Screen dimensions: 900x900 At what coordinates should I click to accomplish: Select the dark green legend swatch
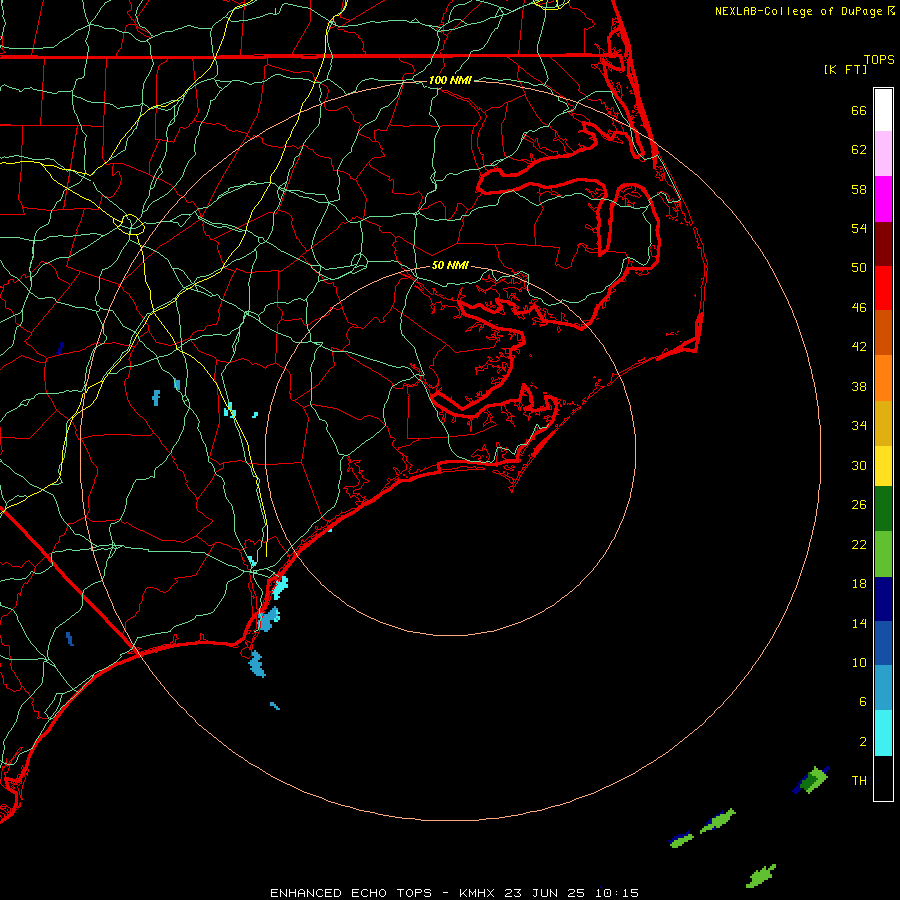click(x=883, y=509)
